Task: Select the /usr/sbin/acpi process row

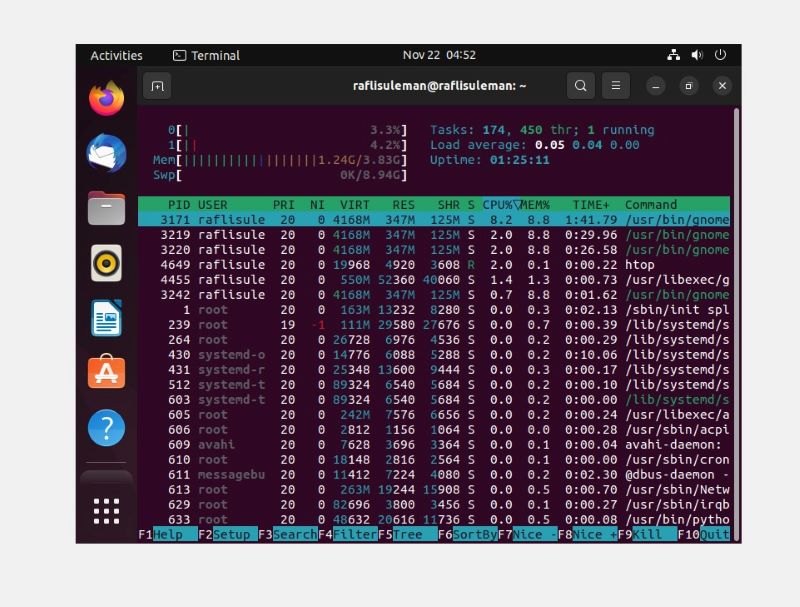Action: coord(434,430)
